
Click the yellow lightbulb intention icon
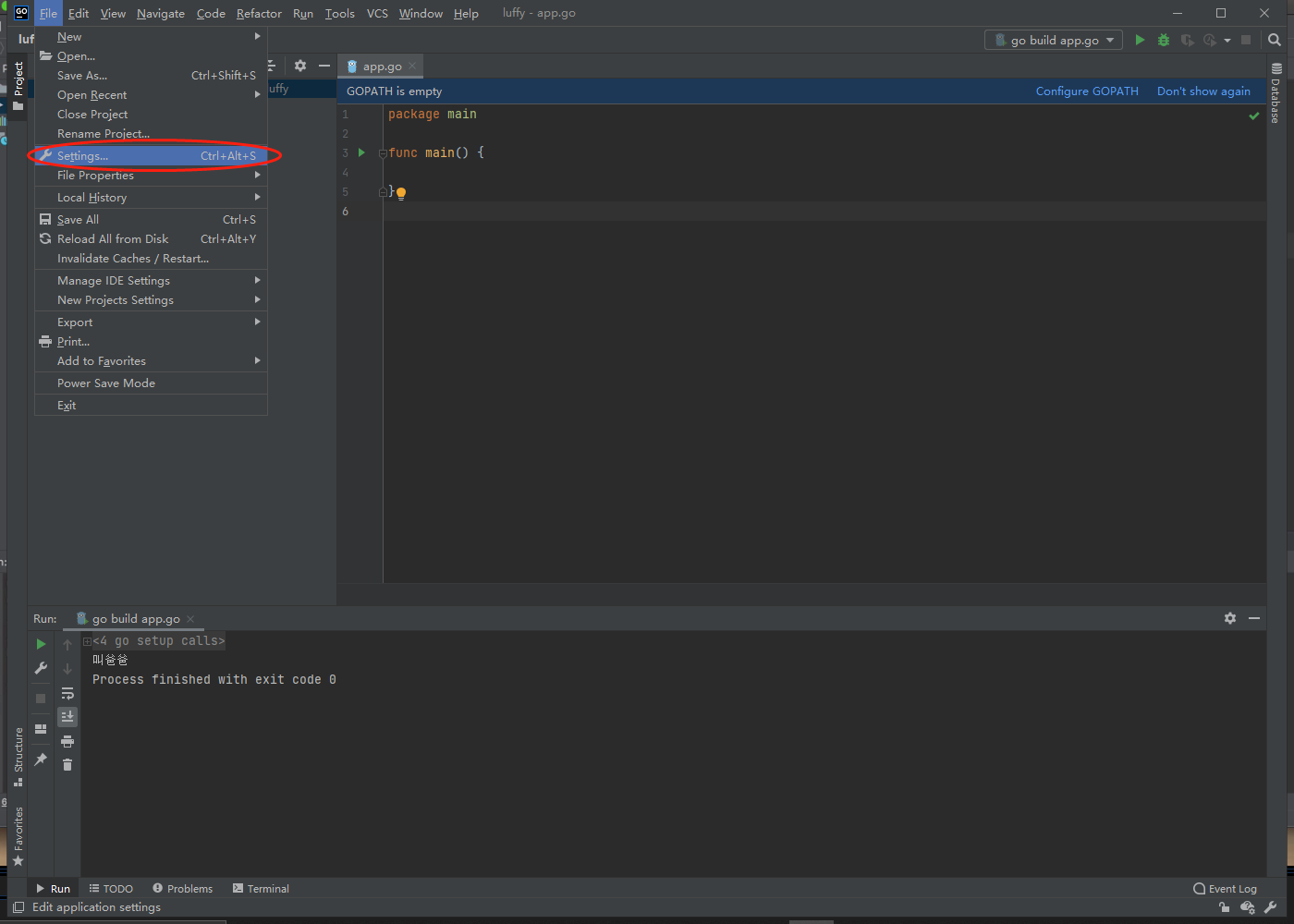pyautogui.click(x=401, y=193)
